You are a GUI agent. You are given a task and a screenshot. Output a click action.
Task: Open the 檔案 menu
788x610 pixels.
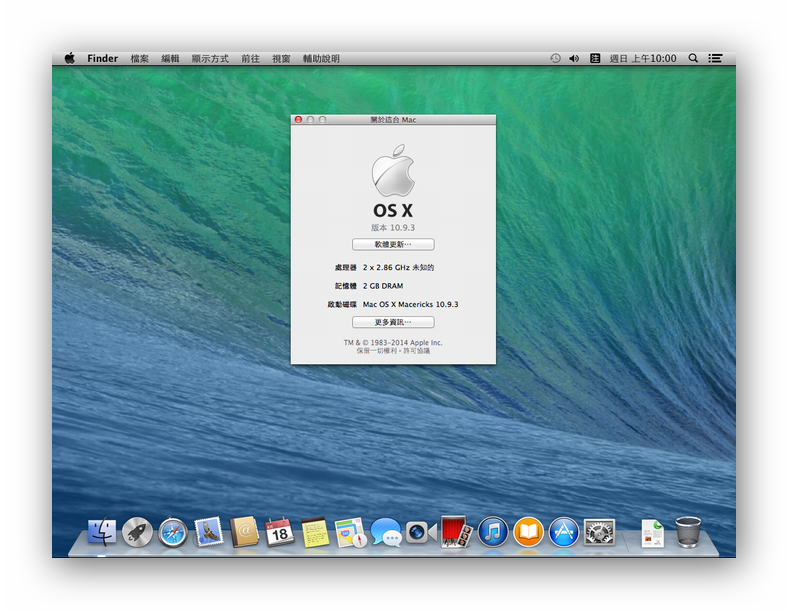click(140, 59)
